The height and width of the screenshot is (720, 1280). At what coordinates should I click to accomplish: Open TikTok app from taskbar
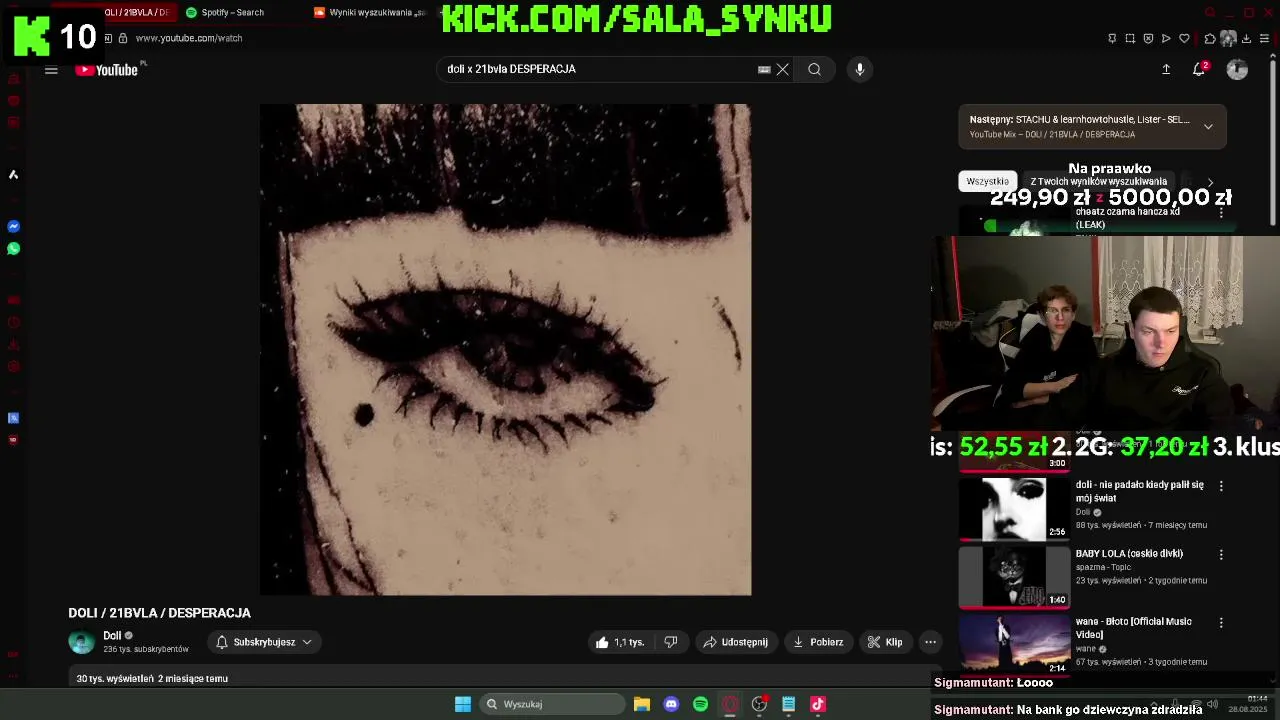(818, 704)
